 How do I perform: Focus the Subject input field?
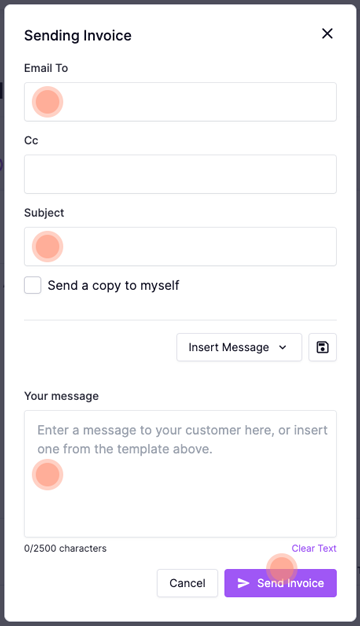pyautogui.click(x=180, y=246)
